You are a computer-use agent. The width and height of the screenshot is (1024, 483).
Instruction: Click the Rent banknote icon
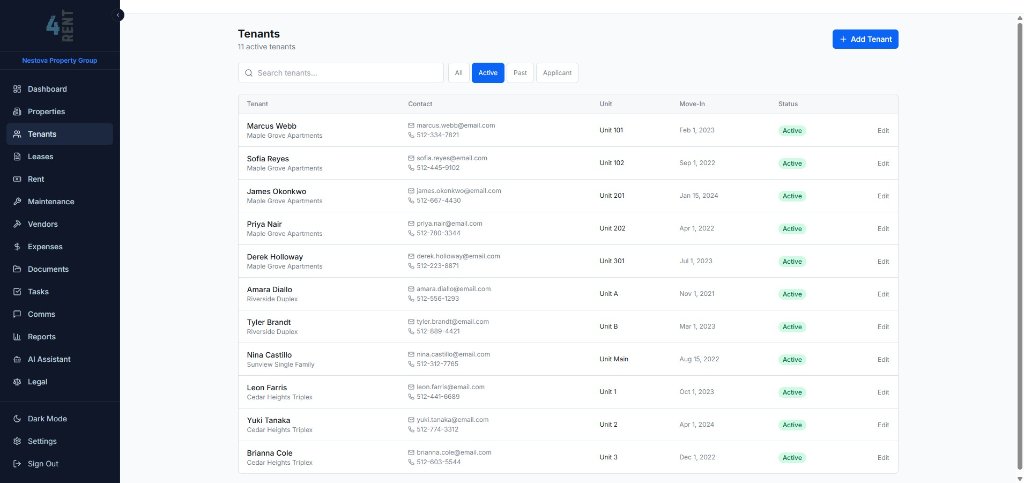(17, 179)
